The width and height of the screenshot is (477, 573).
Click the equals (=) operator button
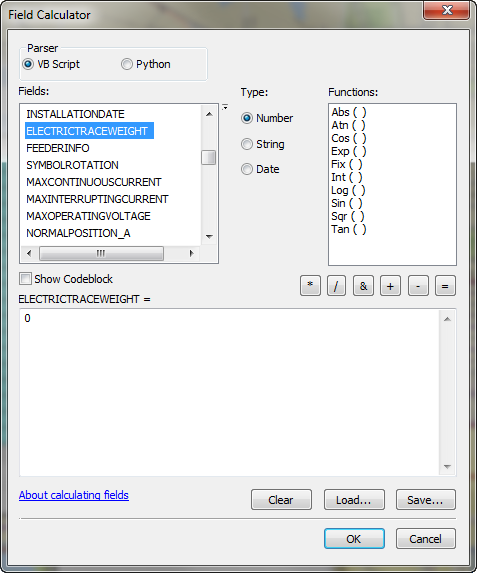(x=445, y=286)
